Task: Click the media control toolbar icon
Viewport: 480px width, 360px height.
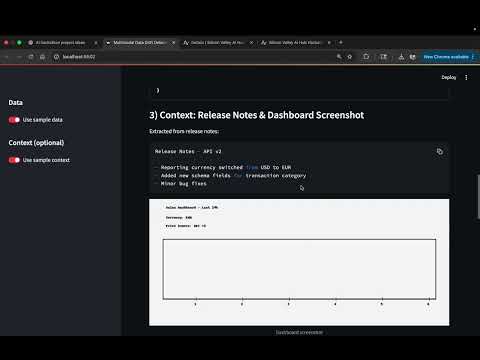Action: [384, 57]
